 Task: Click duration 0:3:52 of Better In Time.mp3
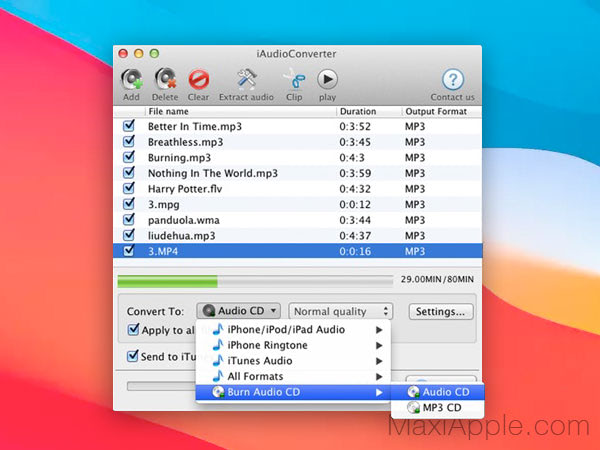355,126
